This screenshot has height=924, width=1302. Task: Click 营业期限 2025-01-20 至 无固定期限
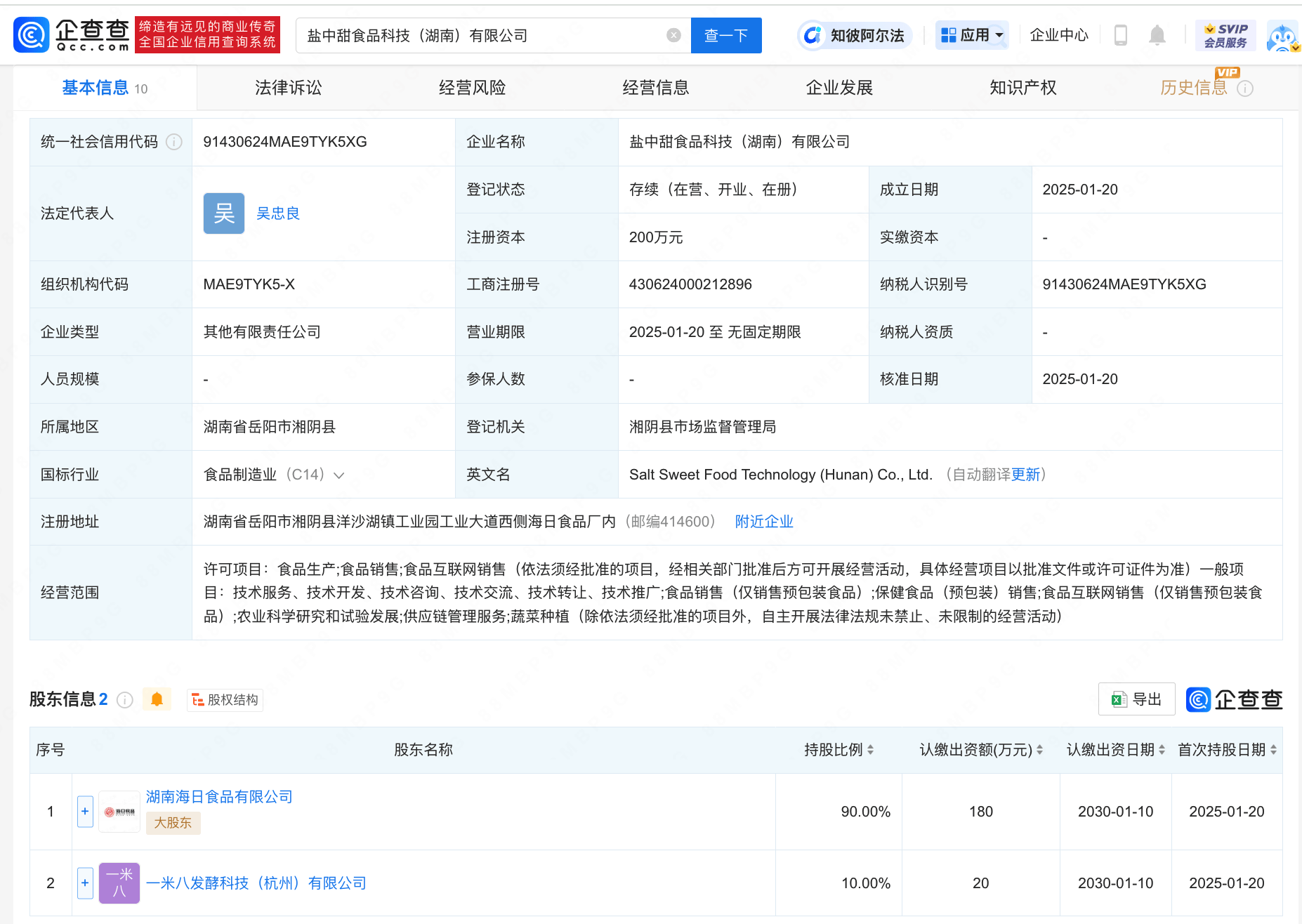[x=715, y=332]
